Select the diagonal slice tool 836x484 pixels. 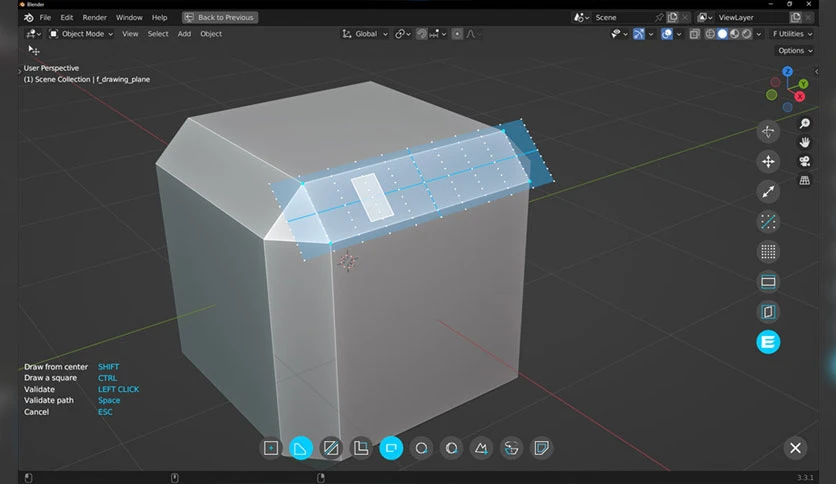click(x=331, y=448)
